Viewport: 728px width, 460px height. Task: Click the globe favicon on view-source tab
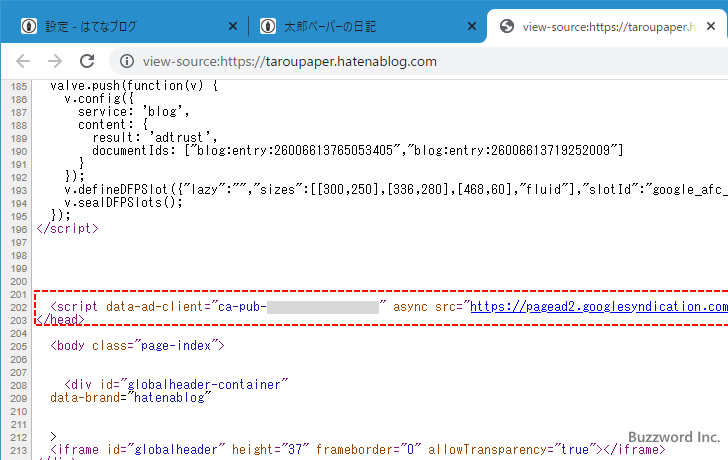coord(507,26)
